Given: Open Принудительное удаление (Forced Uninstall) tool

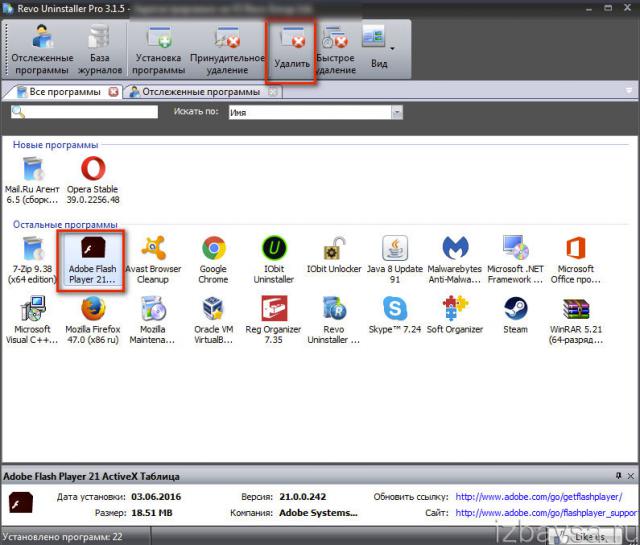Looking at the screenshot, I should (227, 49).
